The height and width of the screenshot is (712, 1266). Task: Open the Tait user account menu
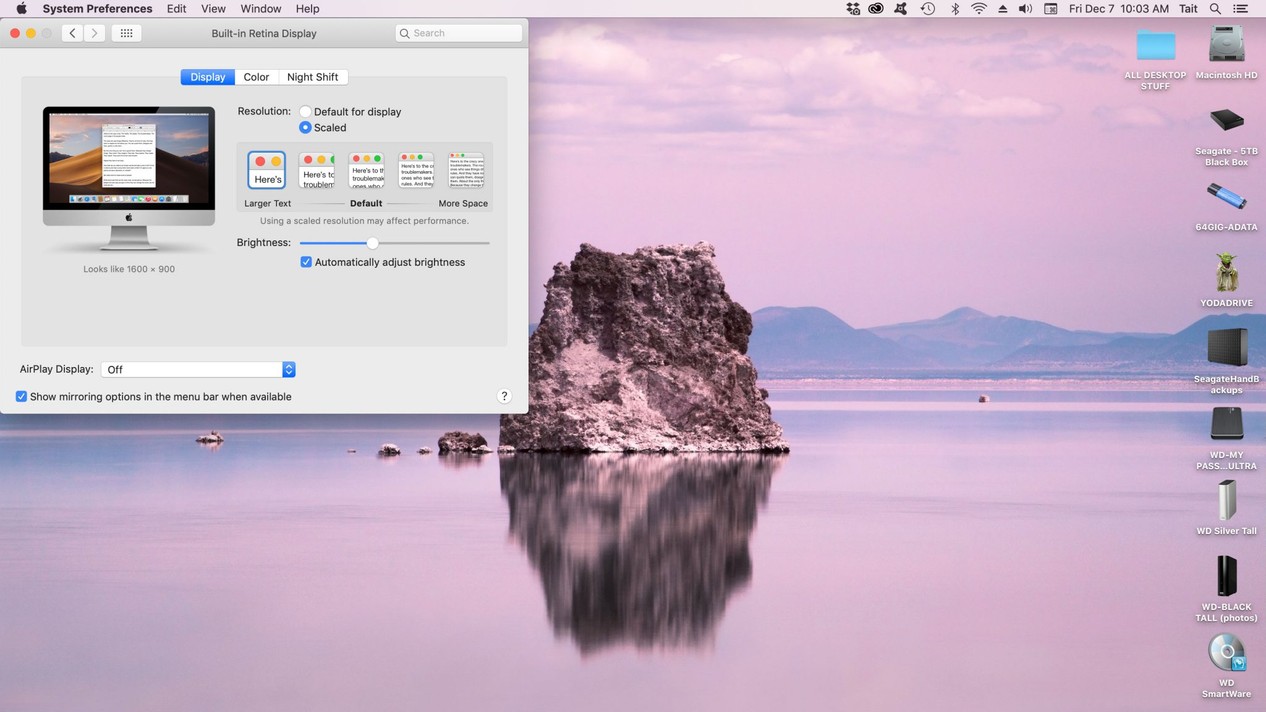(1188, 9)
